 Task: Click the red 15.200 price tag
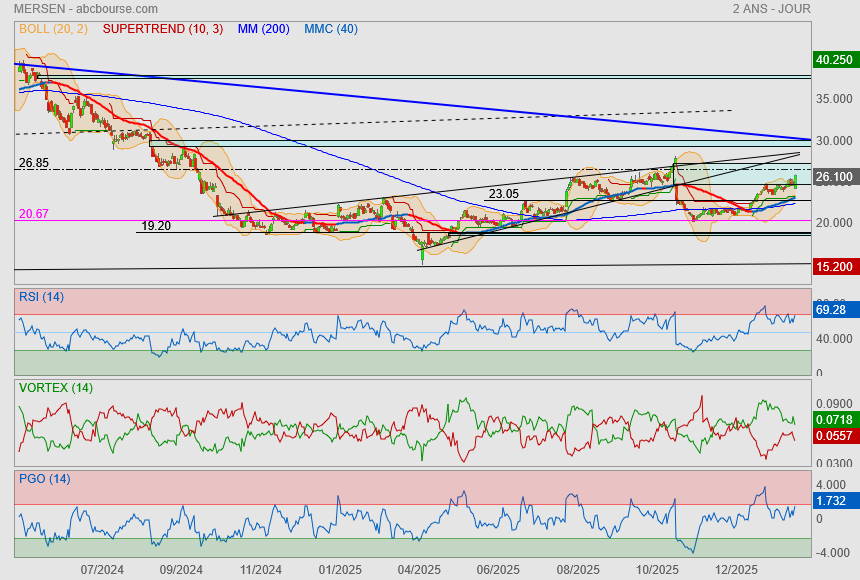tap(834, 267)
